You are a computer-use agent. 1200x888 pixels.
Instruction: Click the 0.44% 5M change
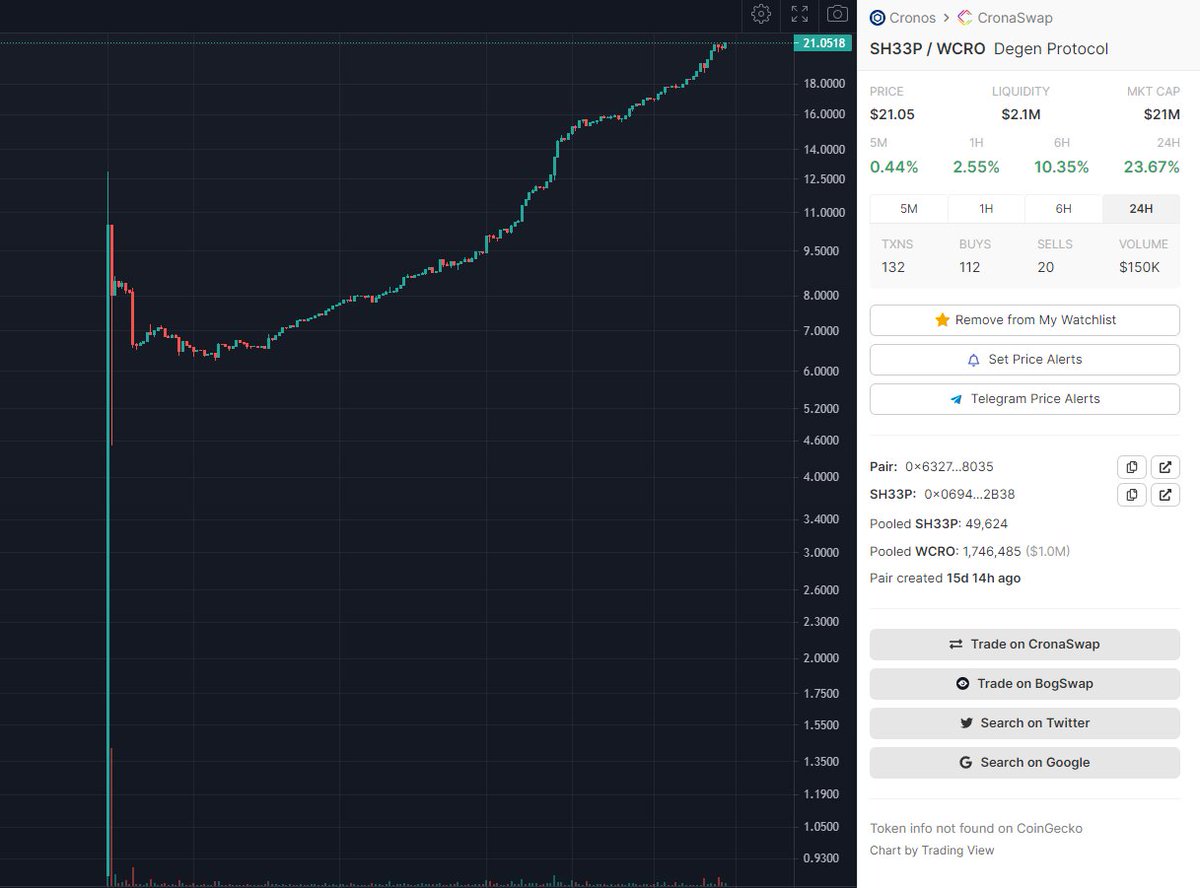coord(894,167)
